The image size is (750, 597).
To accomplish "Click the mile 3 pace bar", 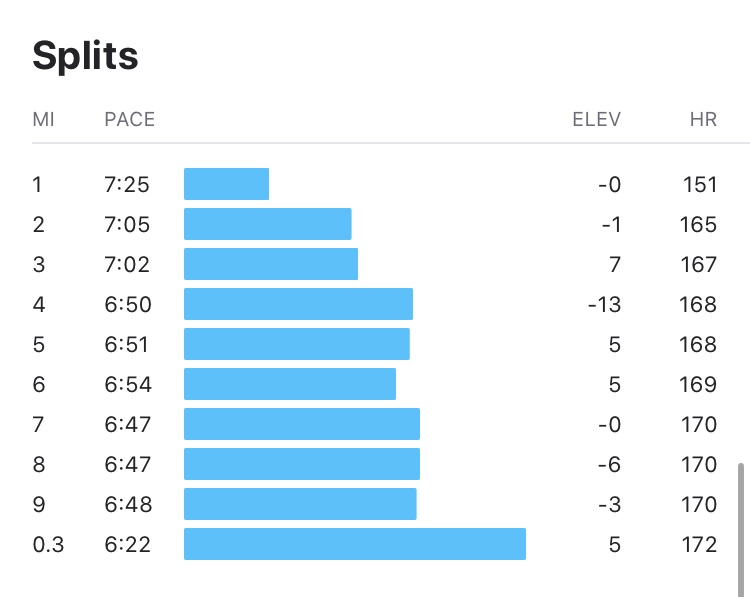I will point(270,264).
